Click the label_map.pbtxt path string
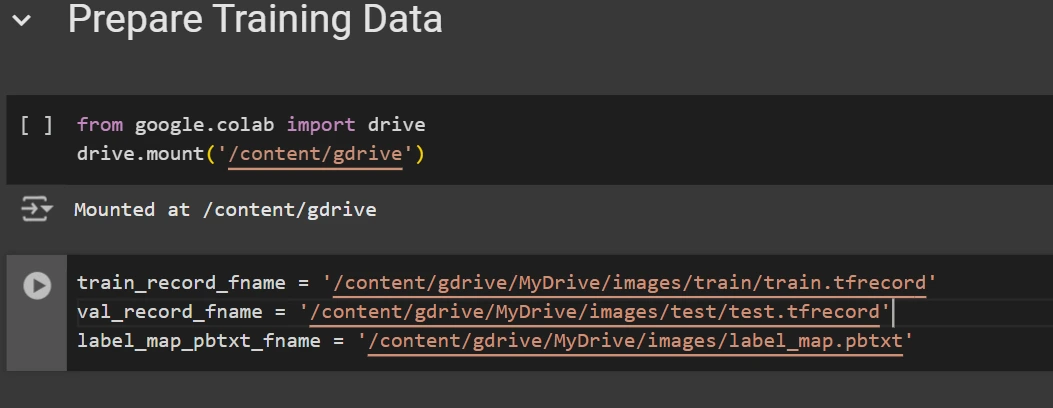The height and width of the screenshot is (408, 1053). 635,341
